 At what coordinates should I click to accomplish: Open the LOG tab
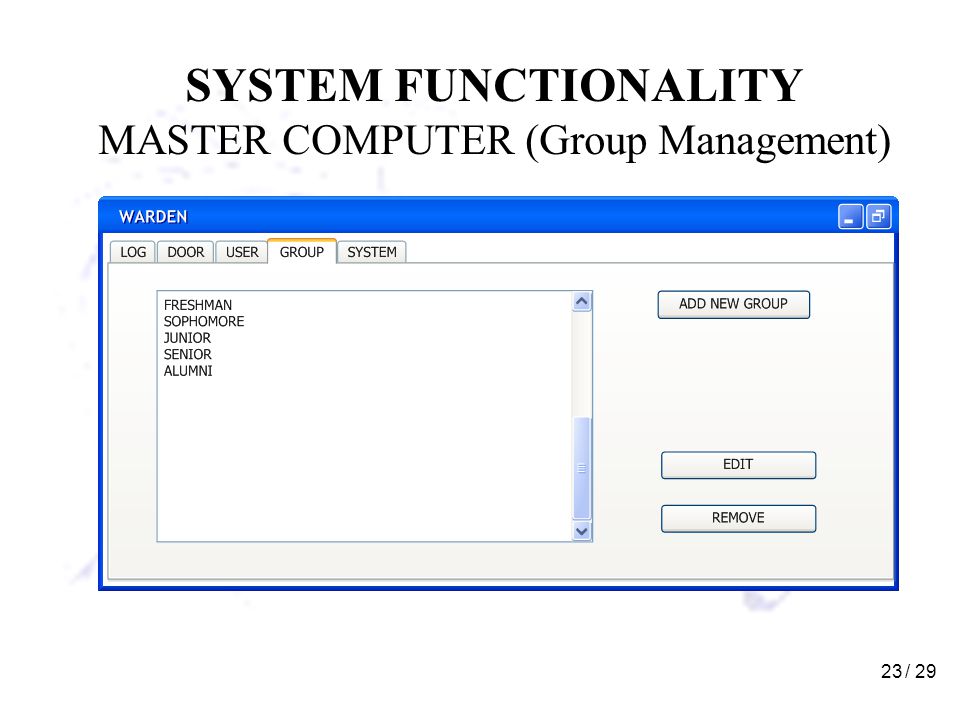click(x=132, y=252)
